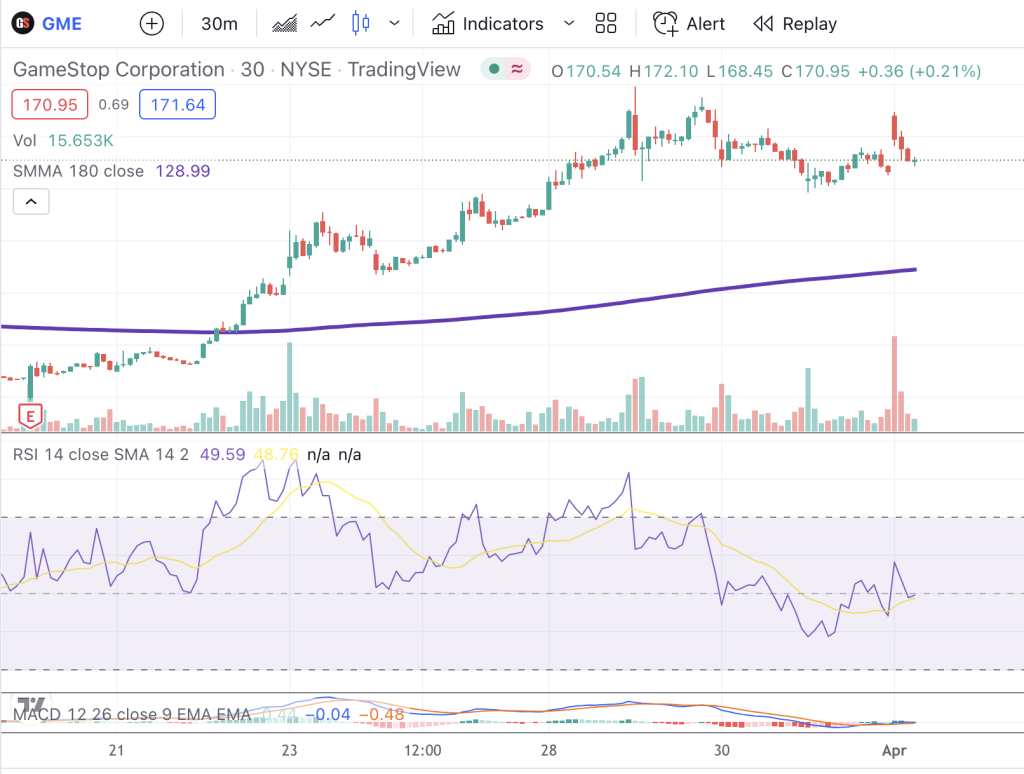Select the RSI 14 close legend

coord(101,455)
